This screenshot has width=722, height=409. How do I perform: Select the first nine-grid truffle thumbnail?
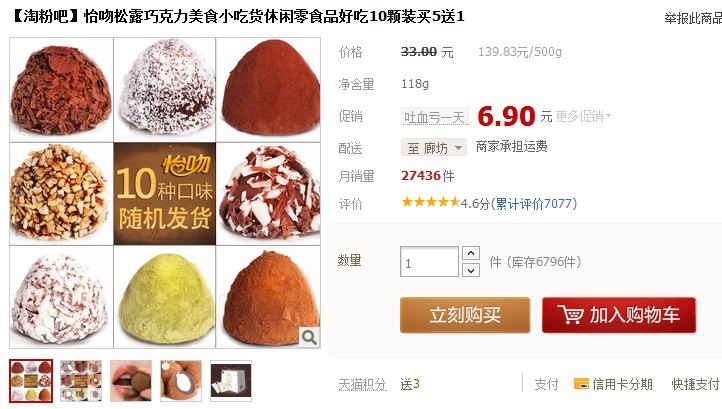click(x=31, y=381)
